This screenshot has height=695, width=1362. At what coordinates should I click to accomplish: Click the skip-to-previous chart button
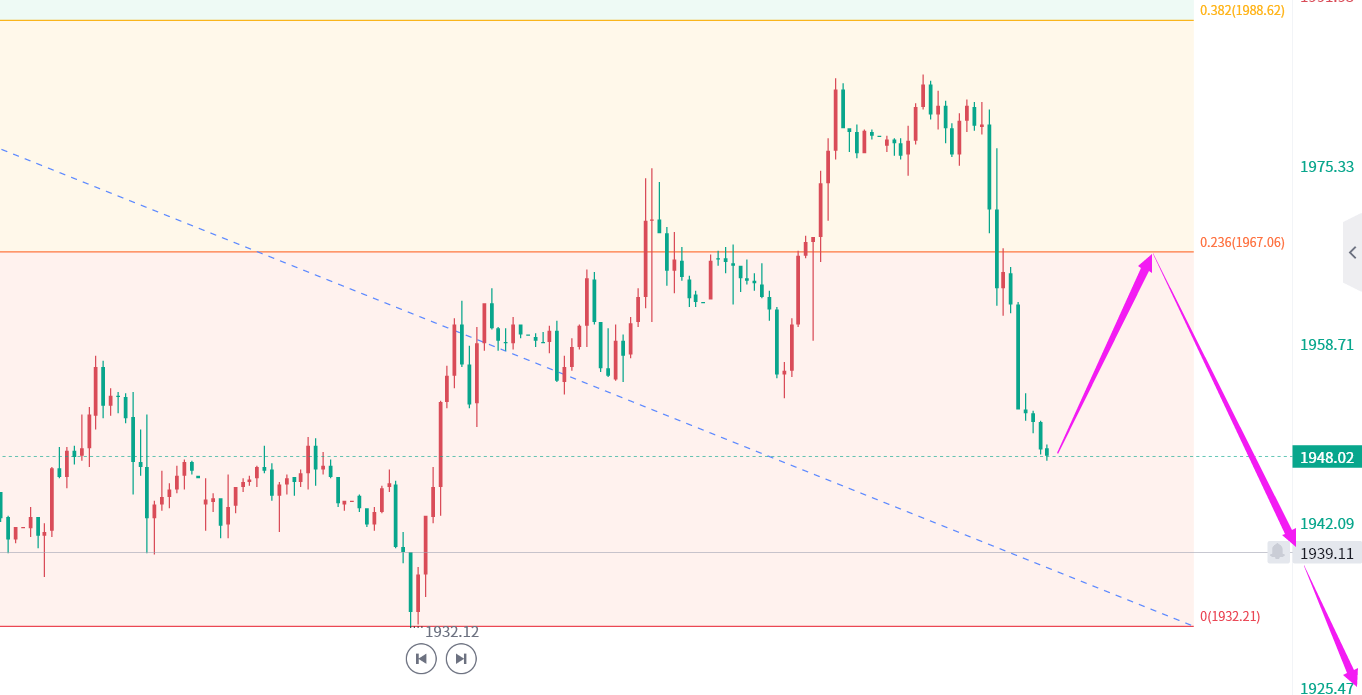[x=421, y=659]
